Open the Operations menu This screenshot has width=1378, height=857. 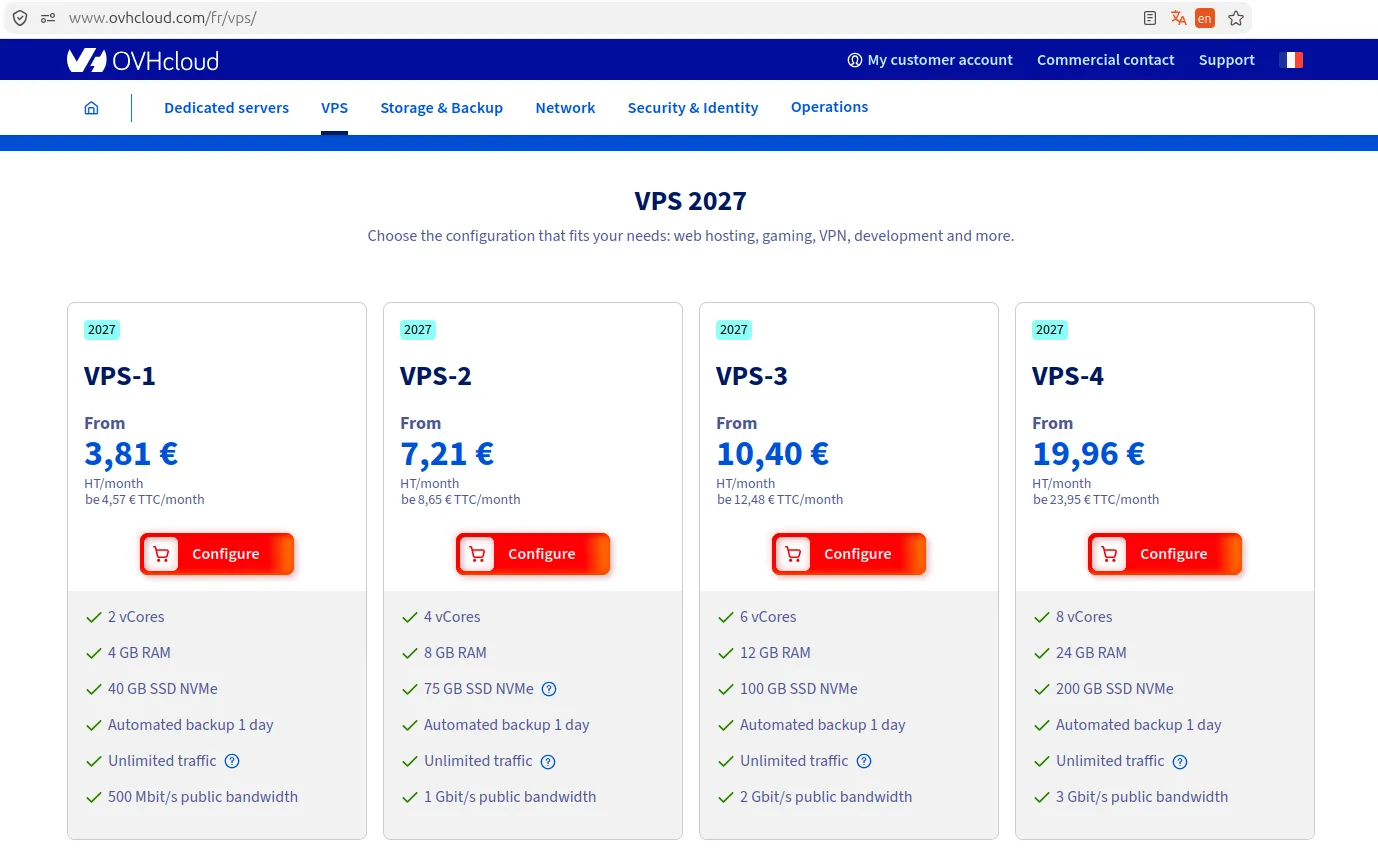[829, 107]
